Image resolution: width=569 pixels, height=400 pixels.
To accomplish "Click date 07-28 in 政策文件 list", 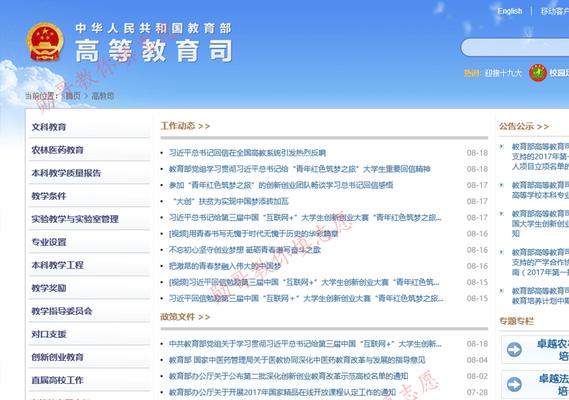I will coord(477,392).
